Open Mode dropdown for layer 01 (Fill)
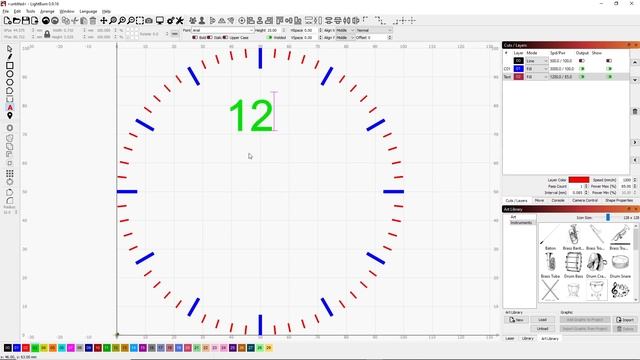640x360 pixels. (536, 69)
